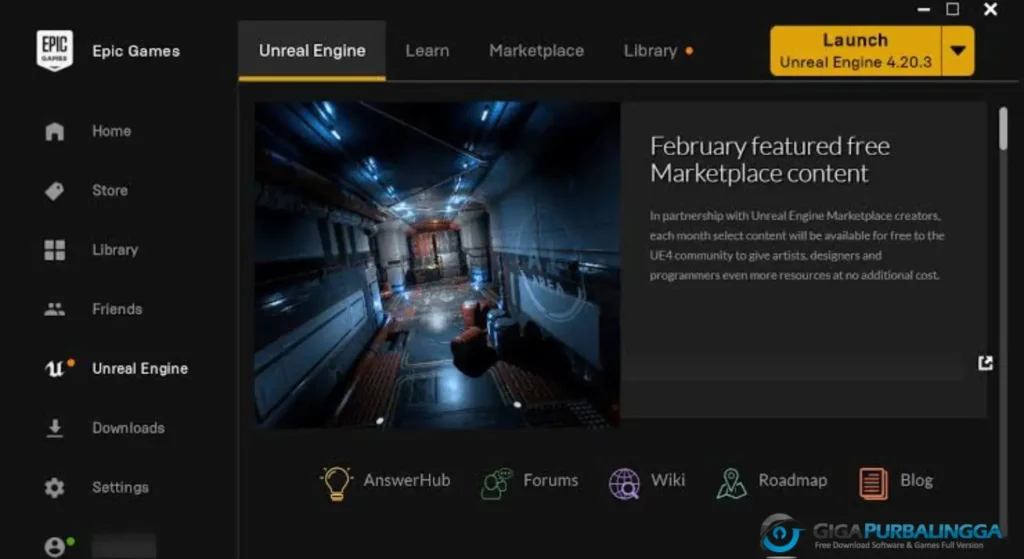
Task: Click the February featured free Marketplace content heading
Action: (x=769, y=159)
